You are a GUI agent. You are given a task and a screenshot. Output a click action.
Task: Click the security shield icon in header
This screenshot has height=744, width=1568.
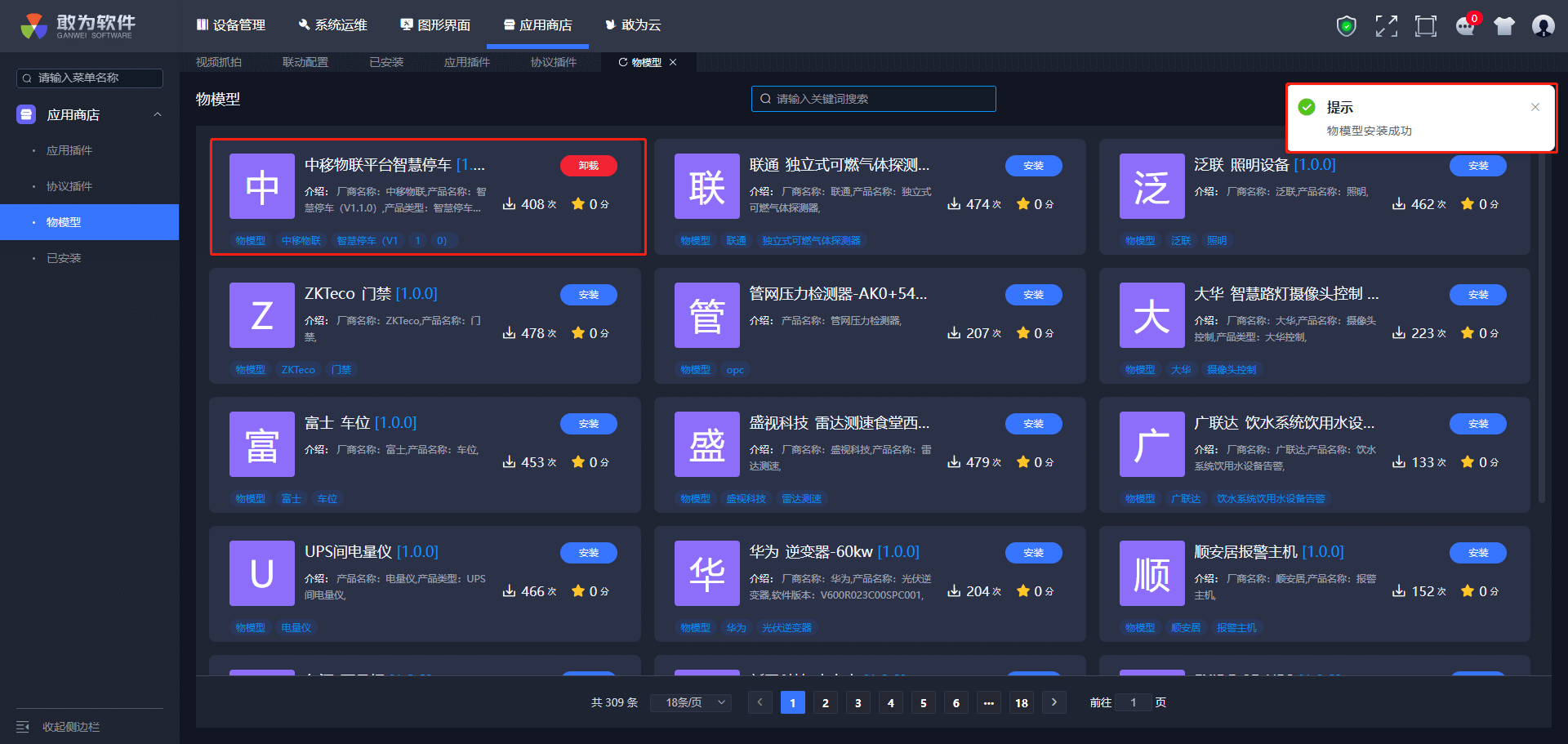tap(1346, 26)
